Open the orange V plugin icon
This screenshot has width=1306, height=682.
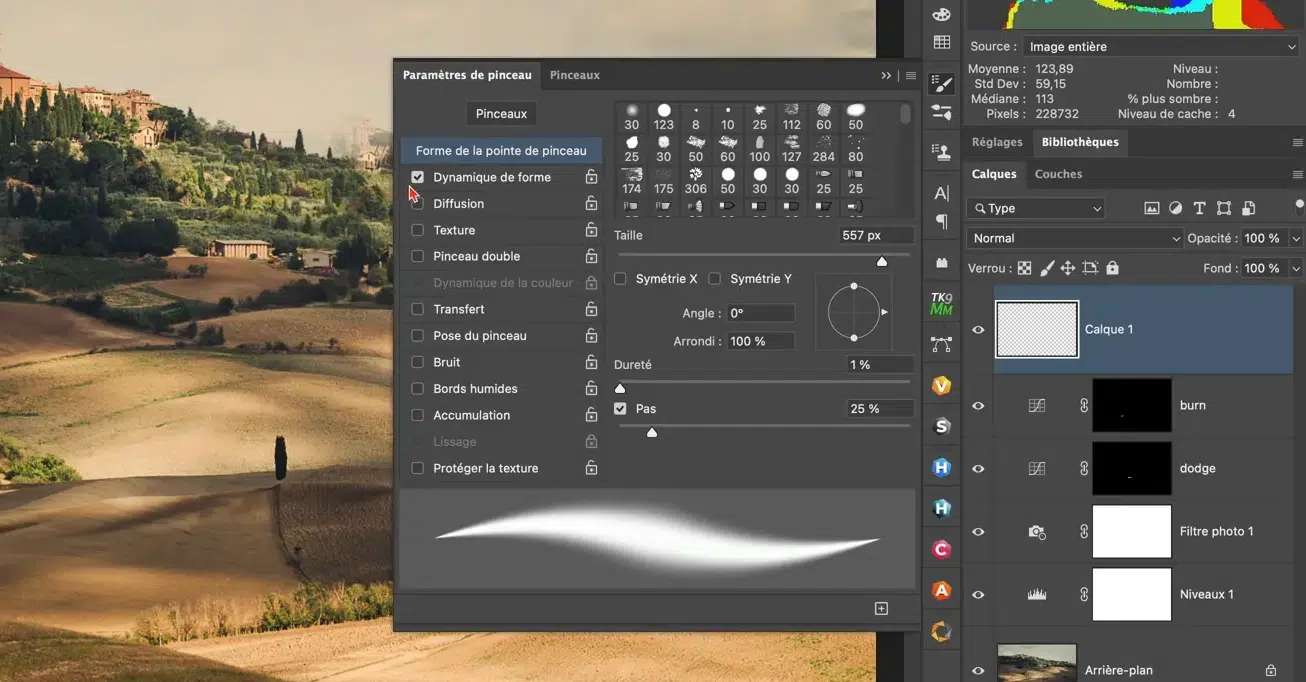pos(941,385)
